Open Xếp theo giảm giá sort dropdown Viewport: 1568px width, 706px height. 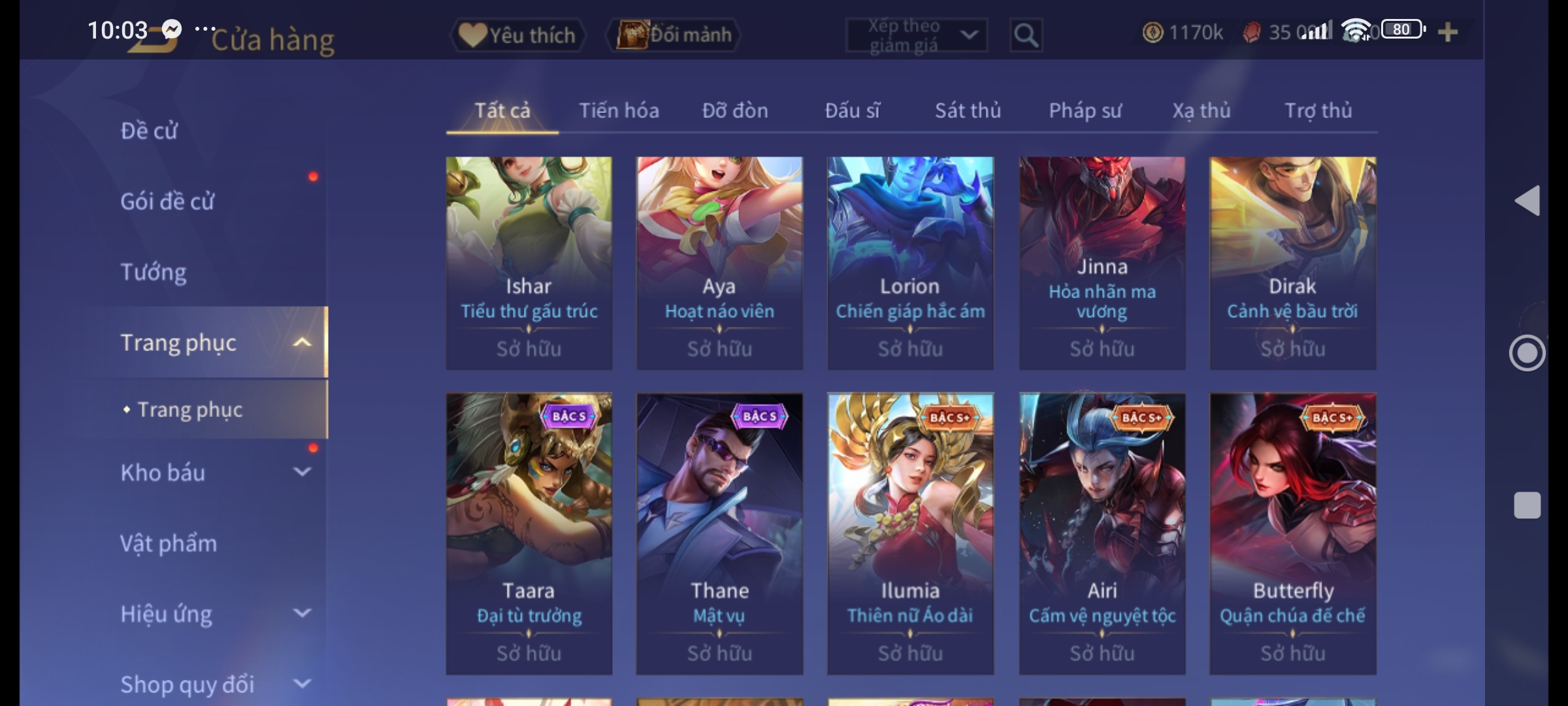click(917, 35)
